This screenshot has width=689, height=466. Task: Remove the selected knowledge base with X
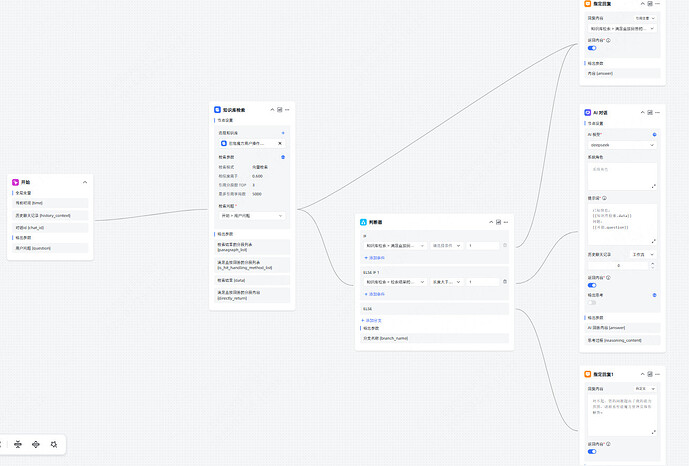[280, 143]
